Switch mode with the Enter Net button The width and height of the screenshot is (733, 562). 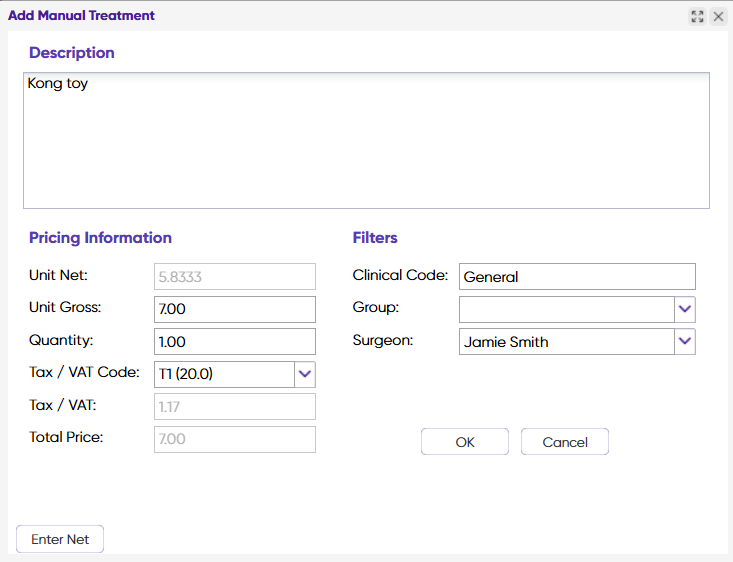(60, 539)
